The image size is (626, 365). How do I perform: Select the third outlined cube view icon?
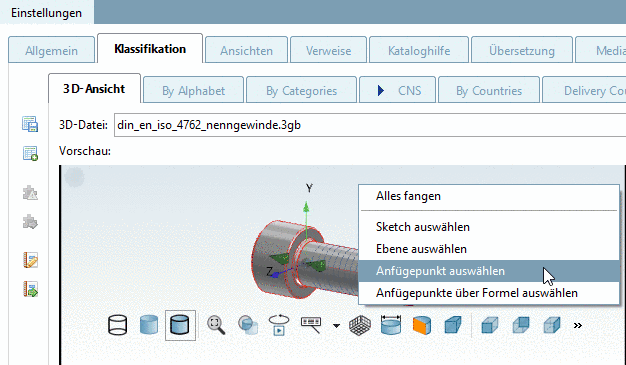click(552, 325)
